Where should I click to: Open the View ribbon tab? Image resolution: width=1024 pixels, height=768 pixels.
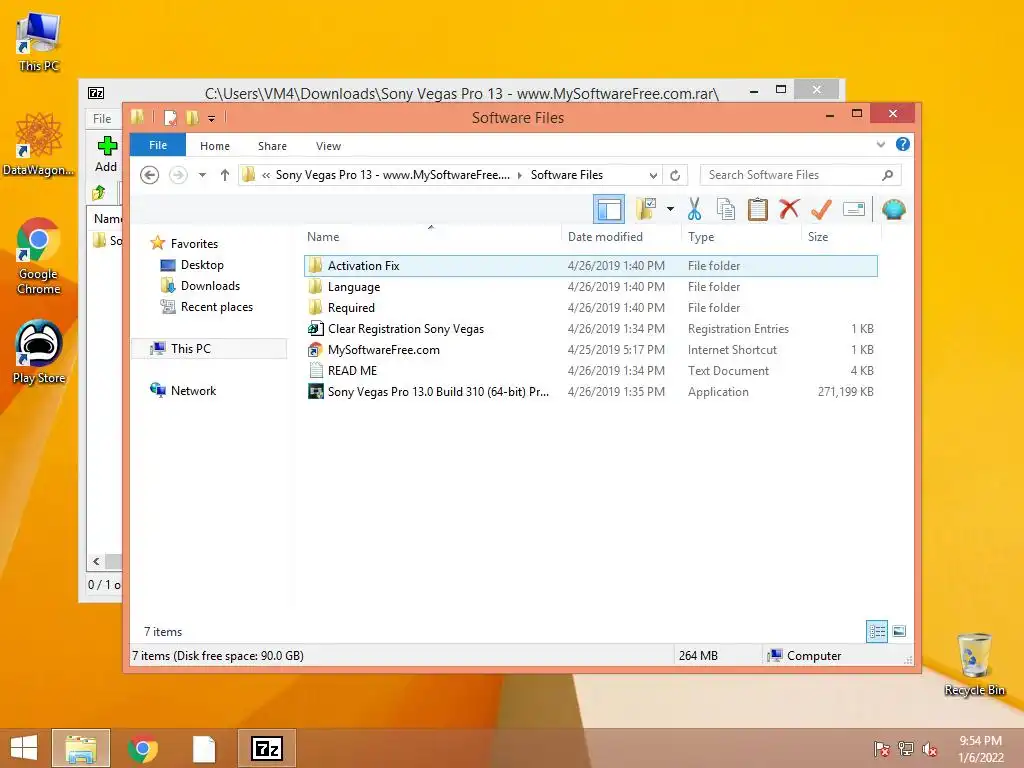tap(328, 146)
